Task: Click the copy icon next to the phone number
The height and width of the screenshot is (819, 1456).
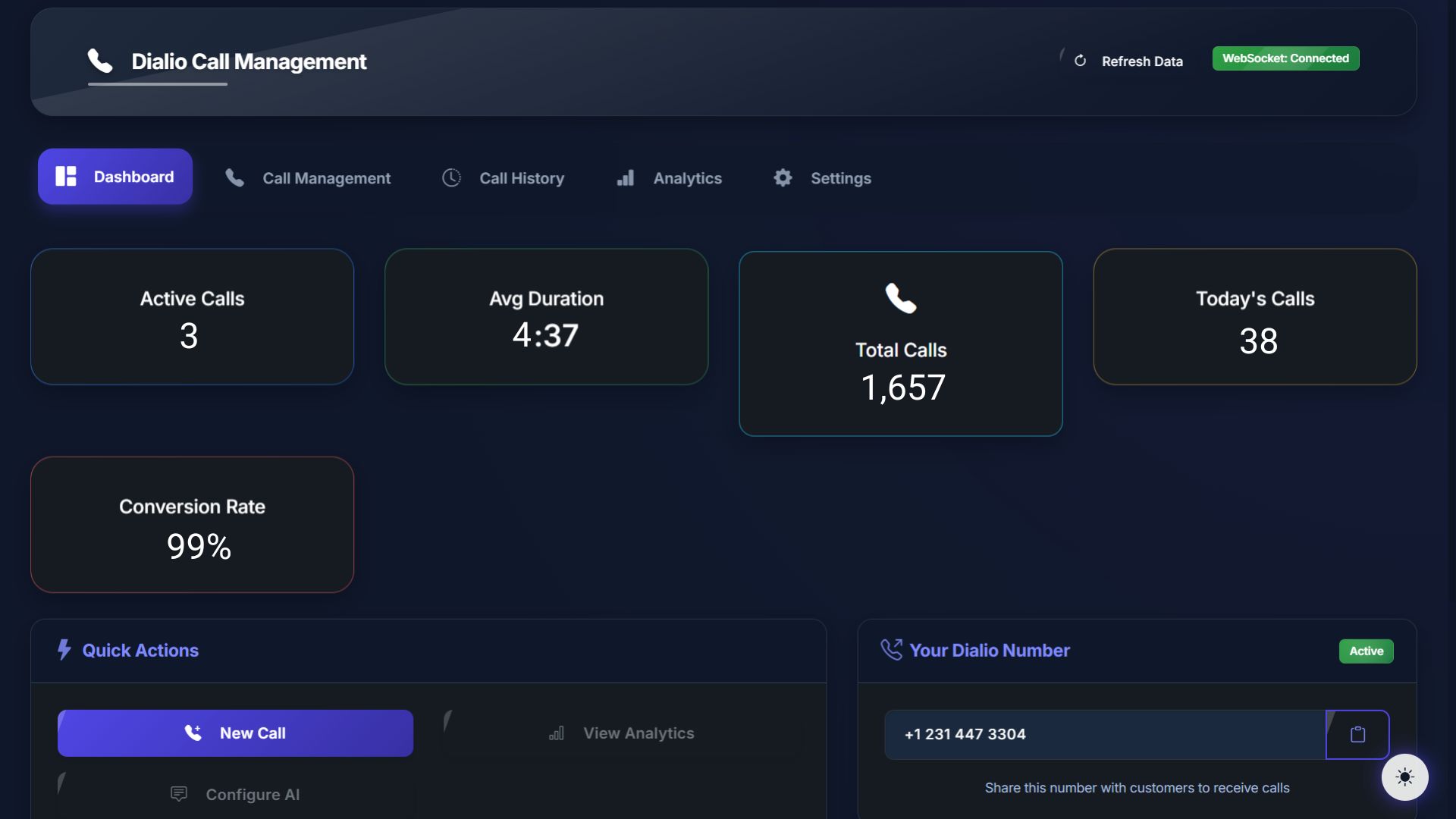Action: click(x=1357, y=733)
